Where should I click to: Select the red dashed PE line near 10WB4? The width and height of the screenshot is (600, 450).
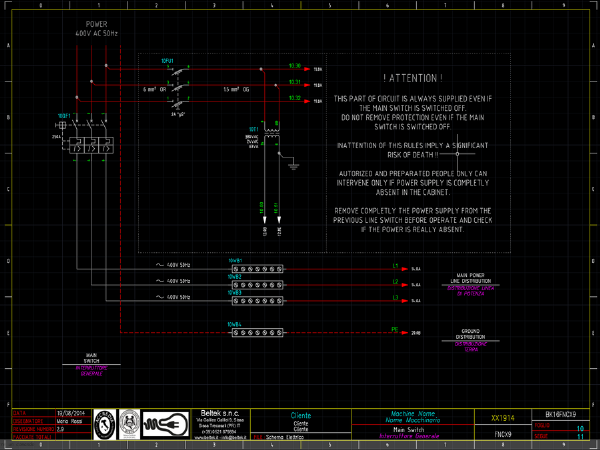point(176,333)
